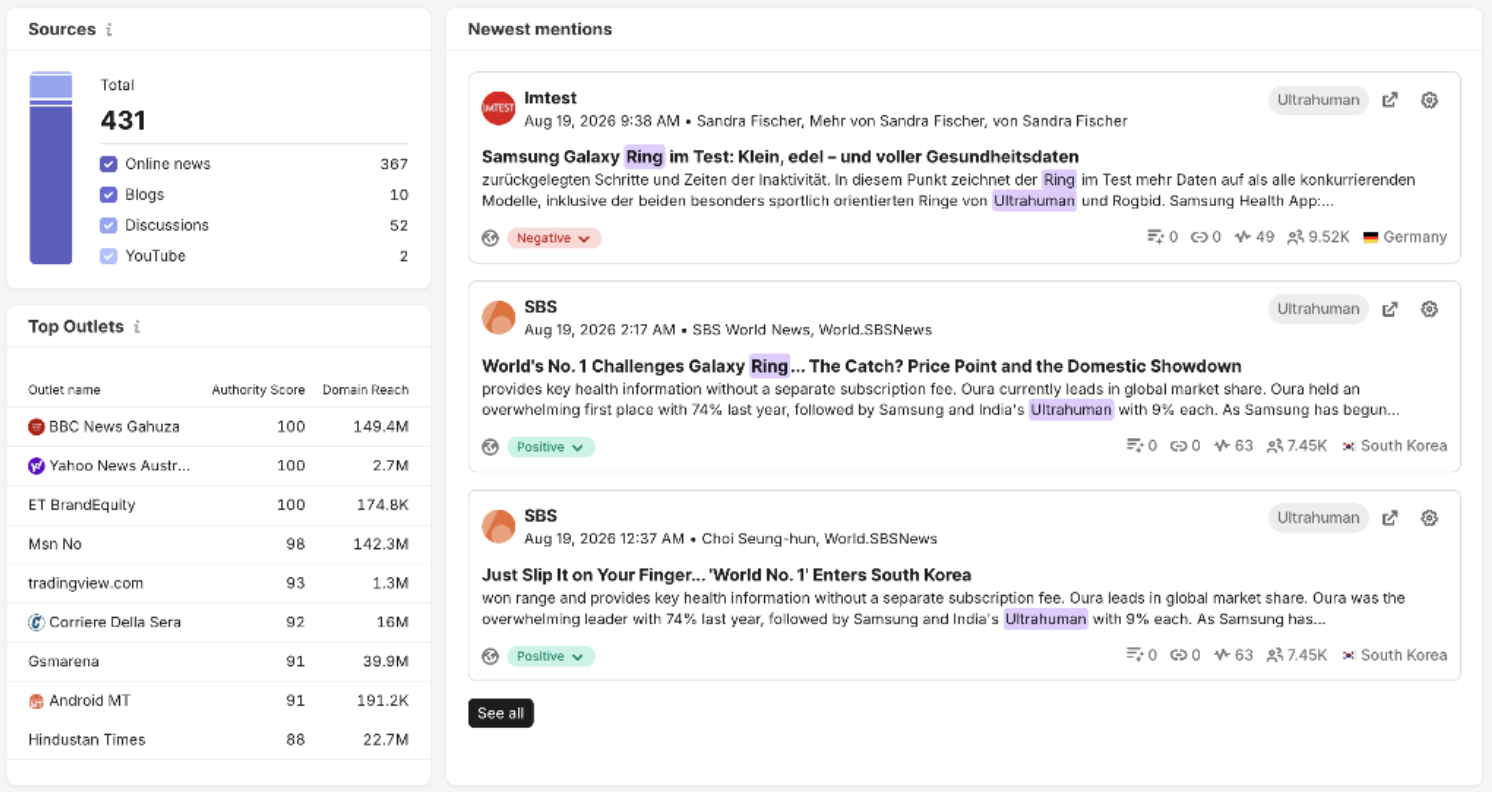The image size is (1492, 792).
Task: Click the Gsmarena outlet name
Action: click(x=64, y=661)
